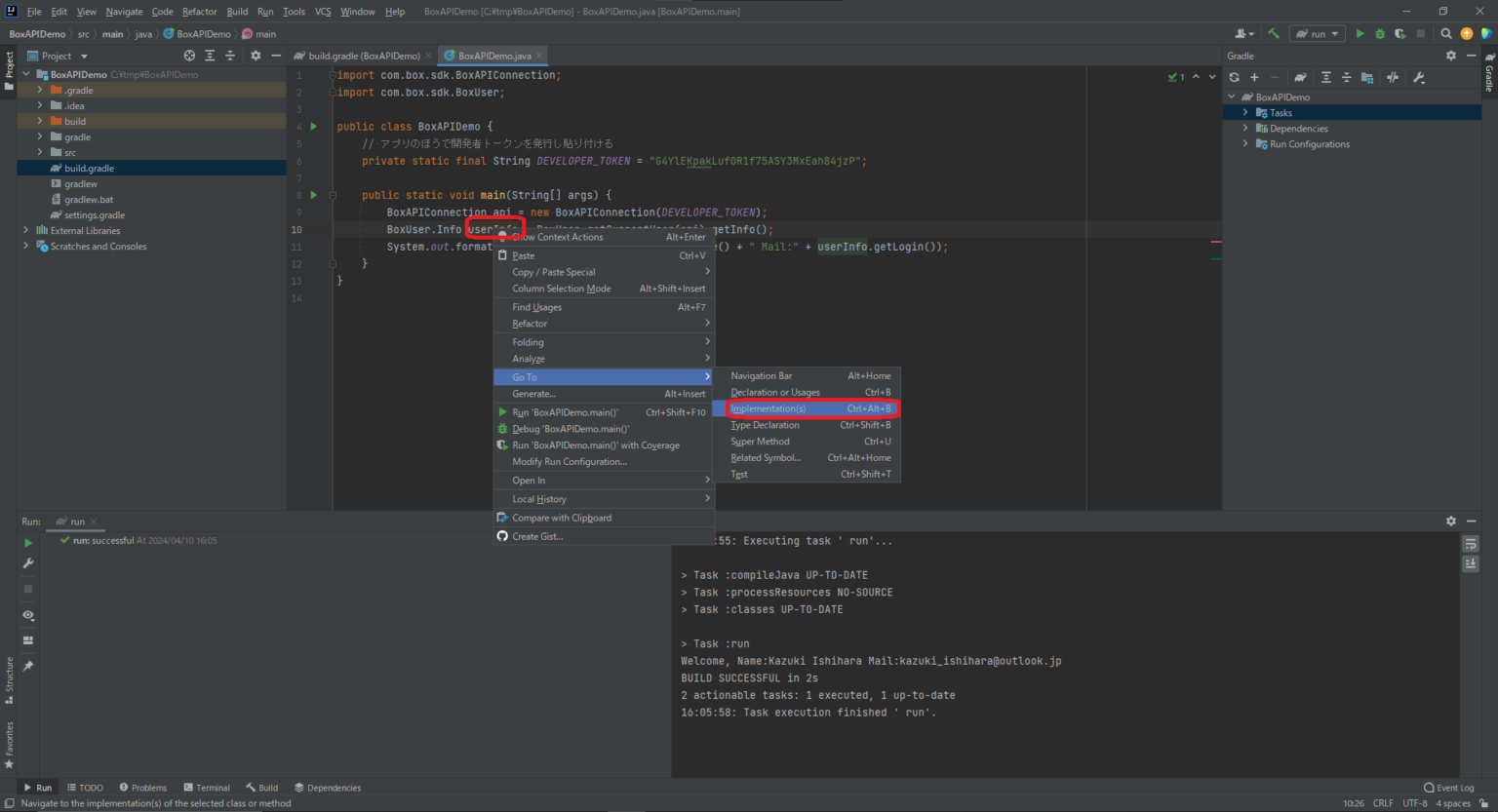Run 'BoxAPIDemo.main()' with Coverage toolbar icon

1399,33
